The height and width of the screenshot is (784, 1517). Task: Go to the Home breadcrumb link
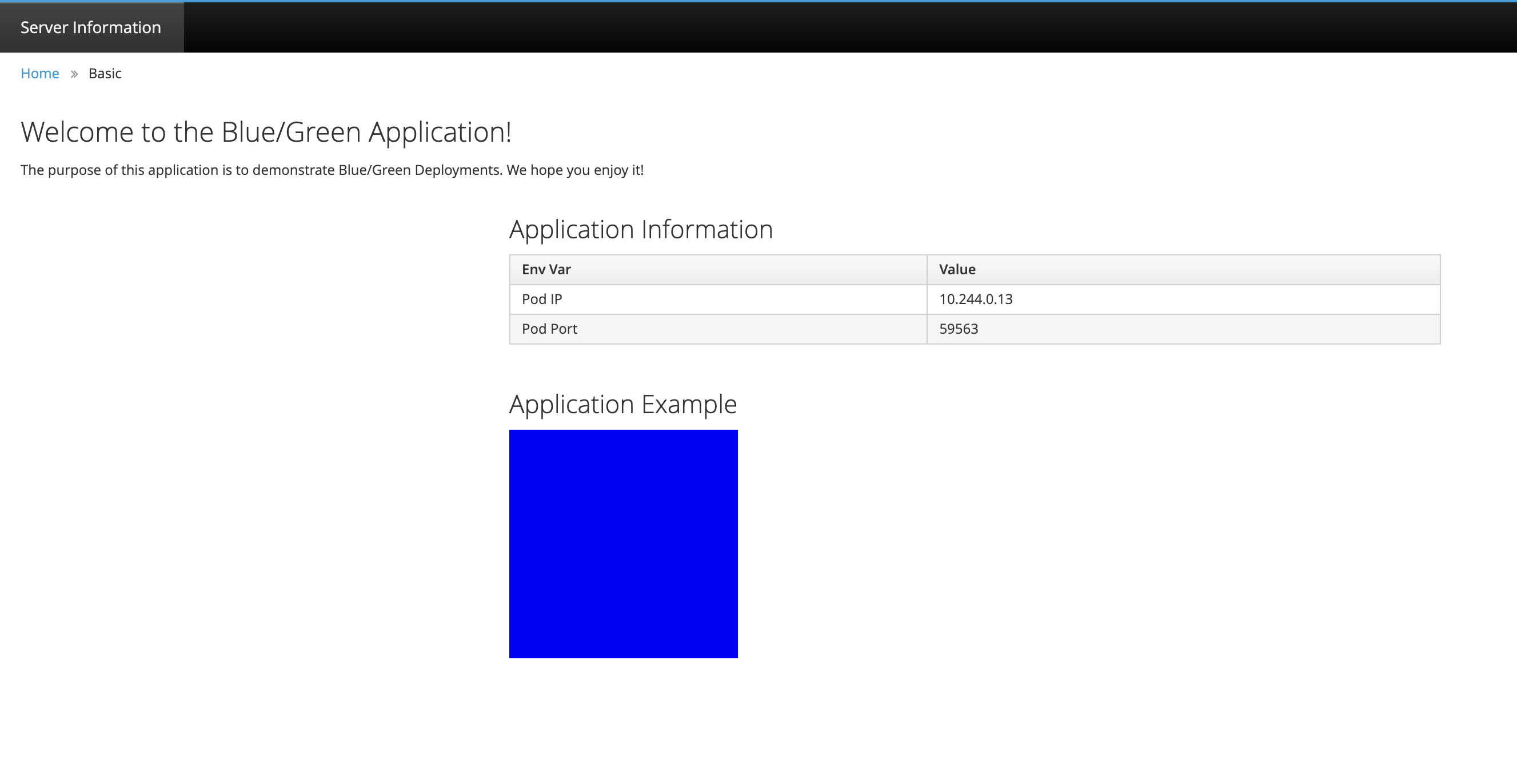coord(39,74)
